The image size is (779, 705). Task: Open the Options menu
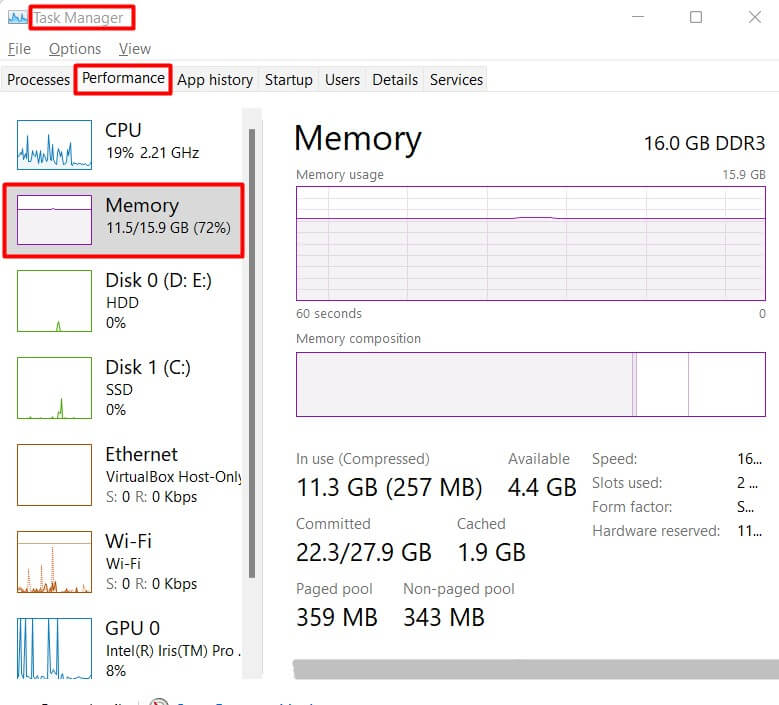[x=75, y=48]
